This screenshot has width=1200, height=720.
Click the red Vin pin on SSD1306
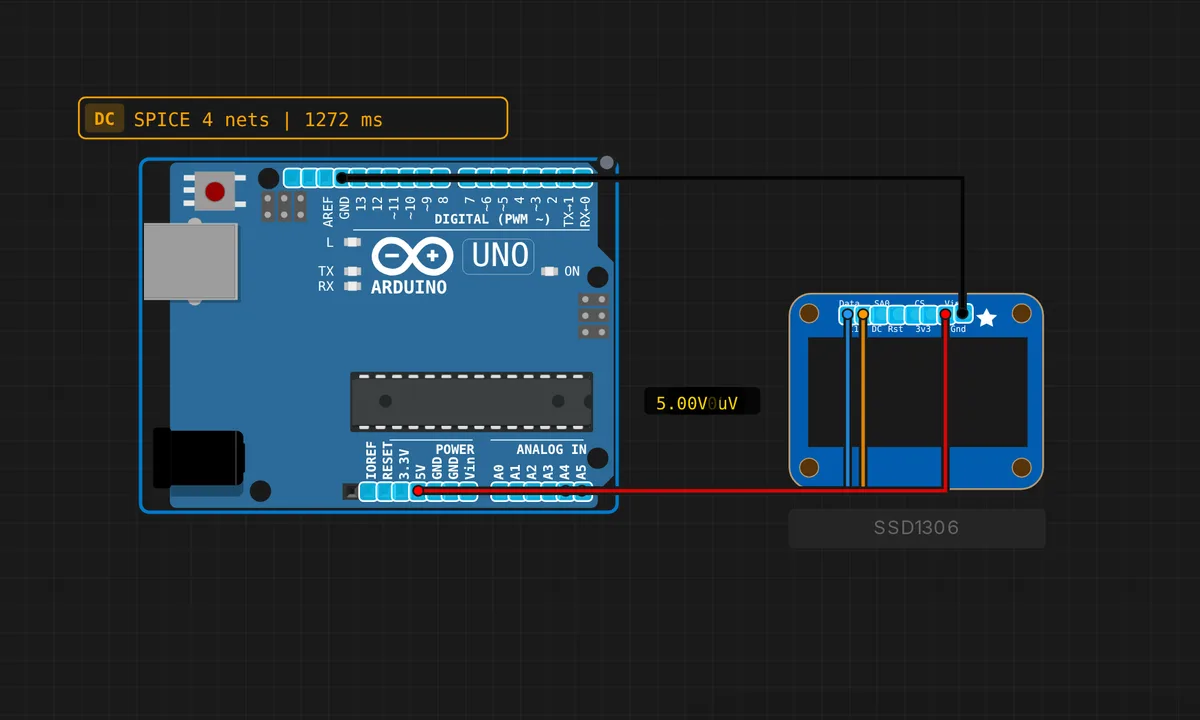[945, 315]
